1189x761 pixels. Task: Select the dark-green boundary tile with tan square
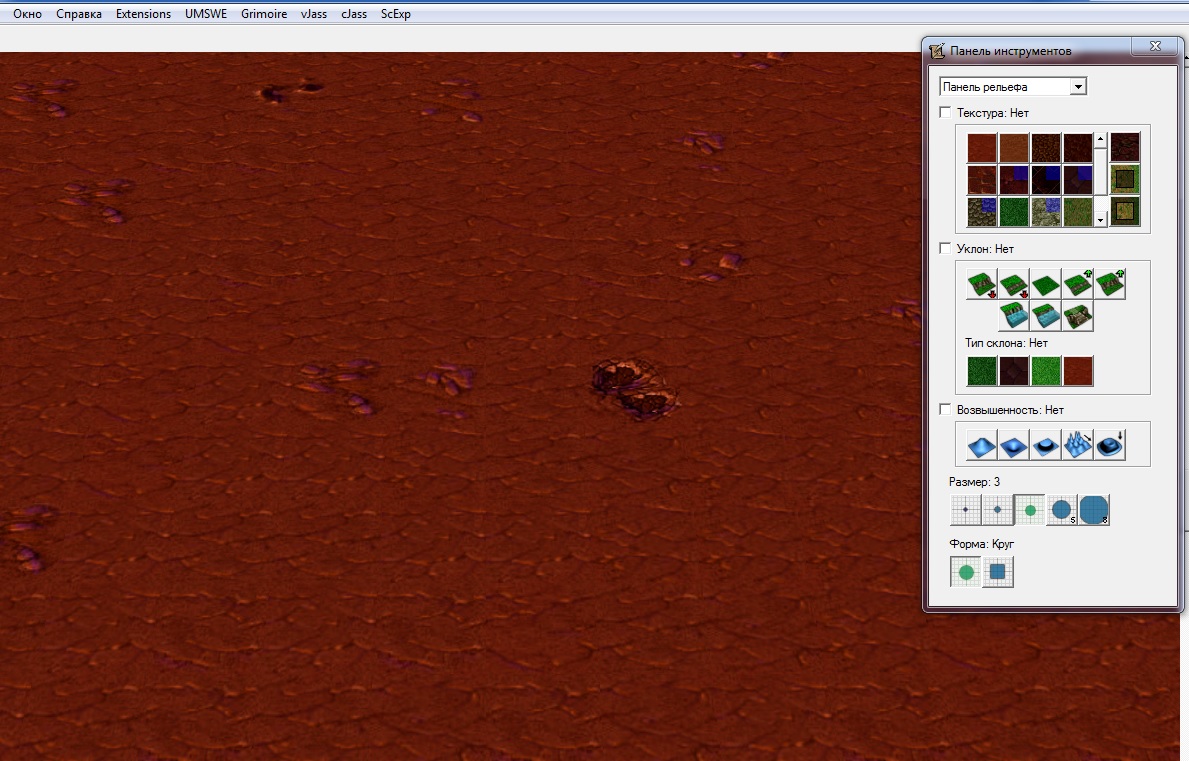(1125, 211)
